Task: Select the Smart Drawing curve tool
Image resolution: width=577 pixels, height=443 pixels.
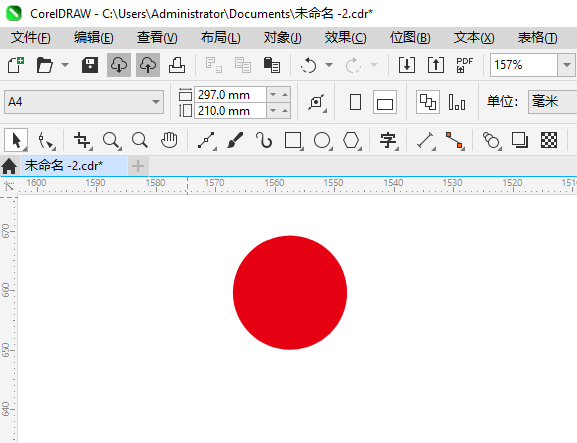Action: 264,140
